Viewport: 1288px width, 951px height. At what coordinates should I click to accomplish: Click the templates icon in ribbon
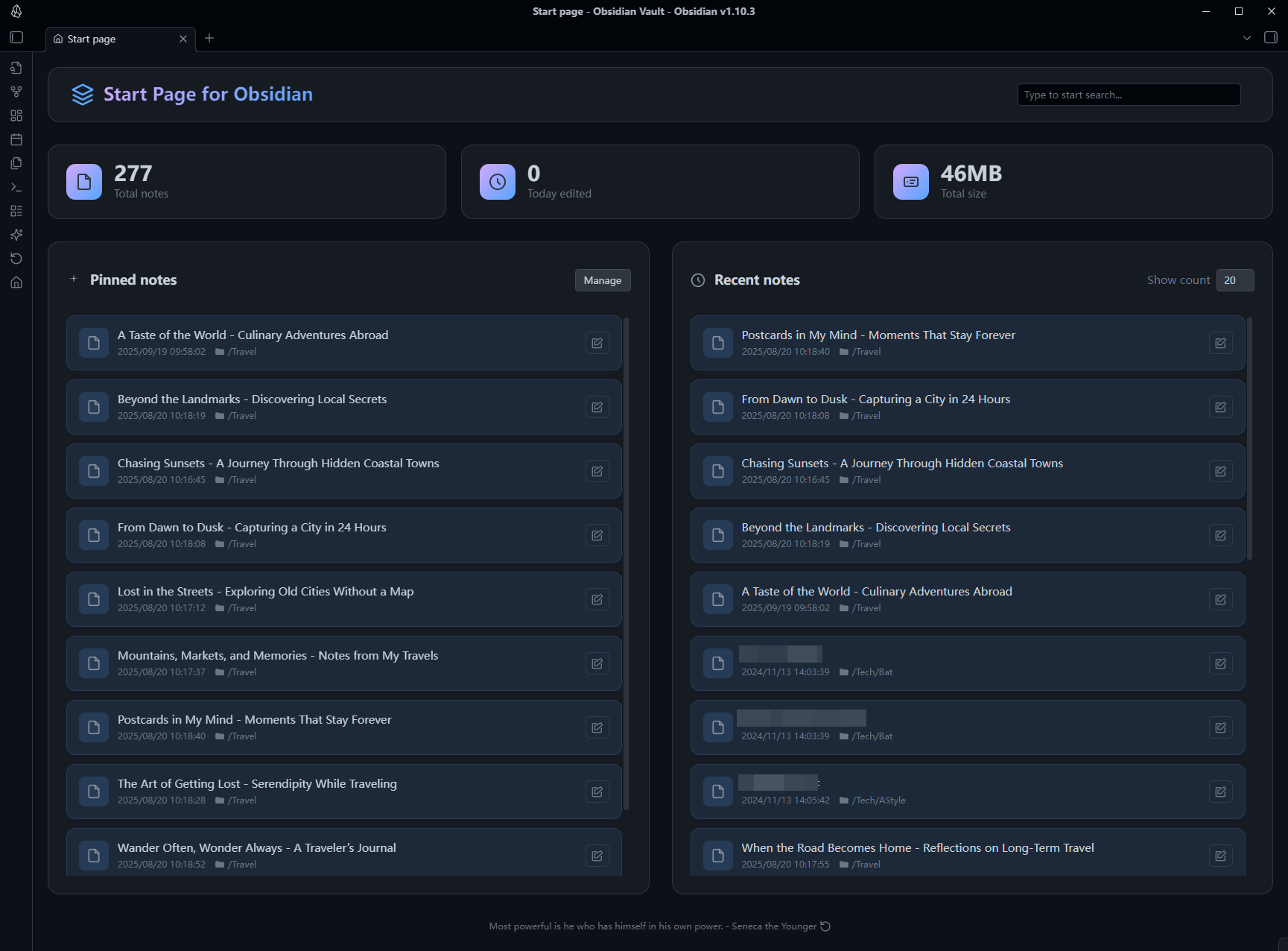click(16, 163)
